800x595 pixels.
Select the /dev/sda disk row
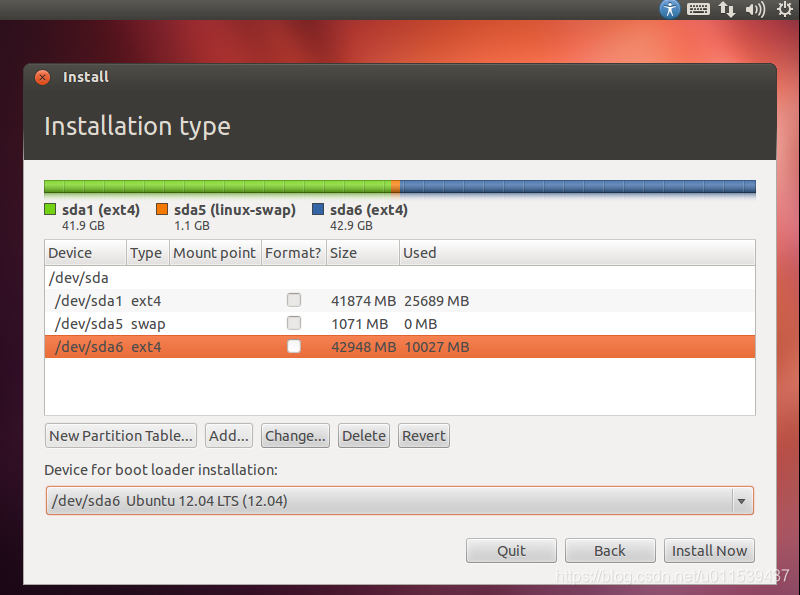(399, 278)
